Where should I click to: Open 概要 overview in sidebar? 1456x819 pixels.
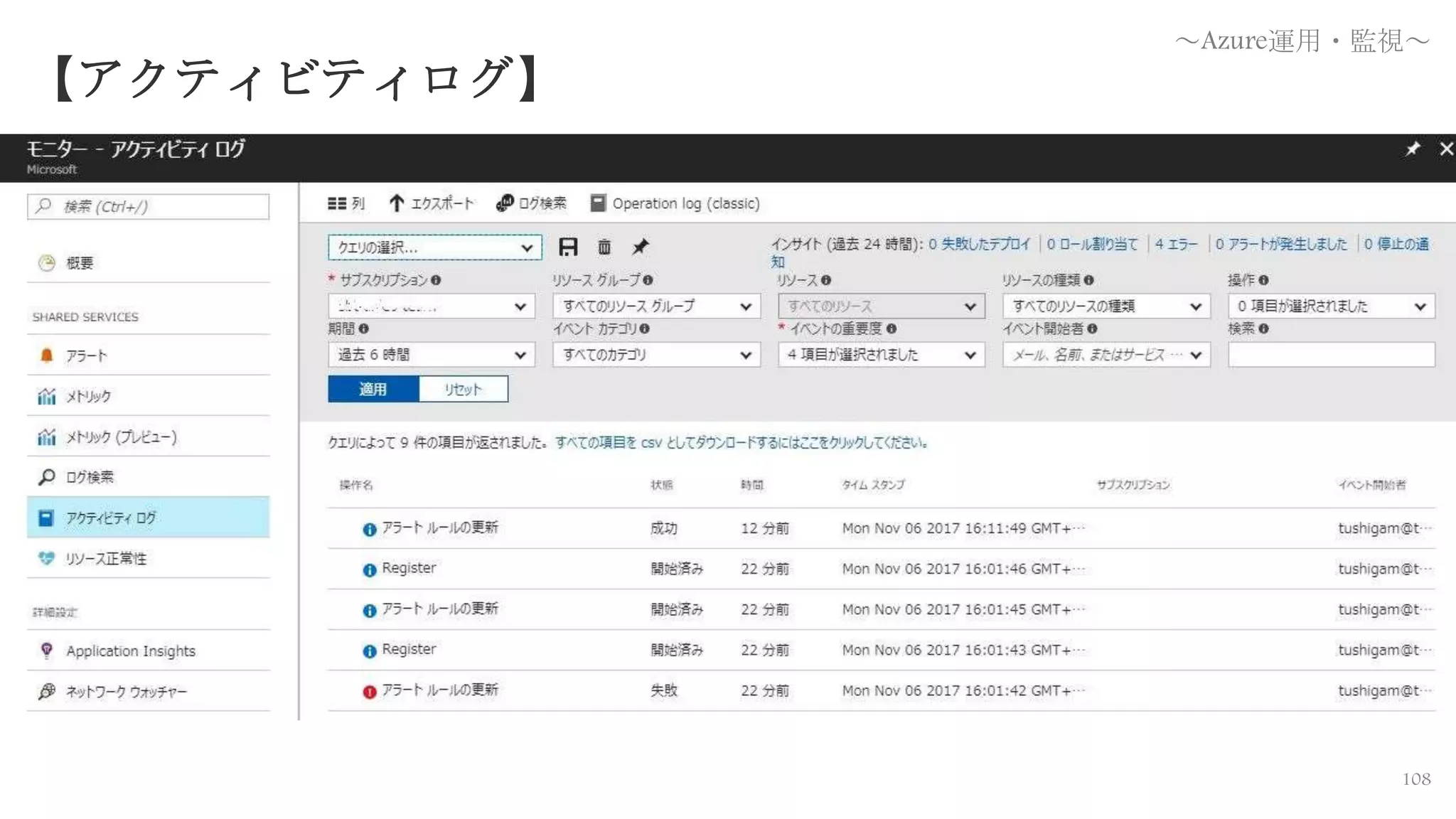148,263
